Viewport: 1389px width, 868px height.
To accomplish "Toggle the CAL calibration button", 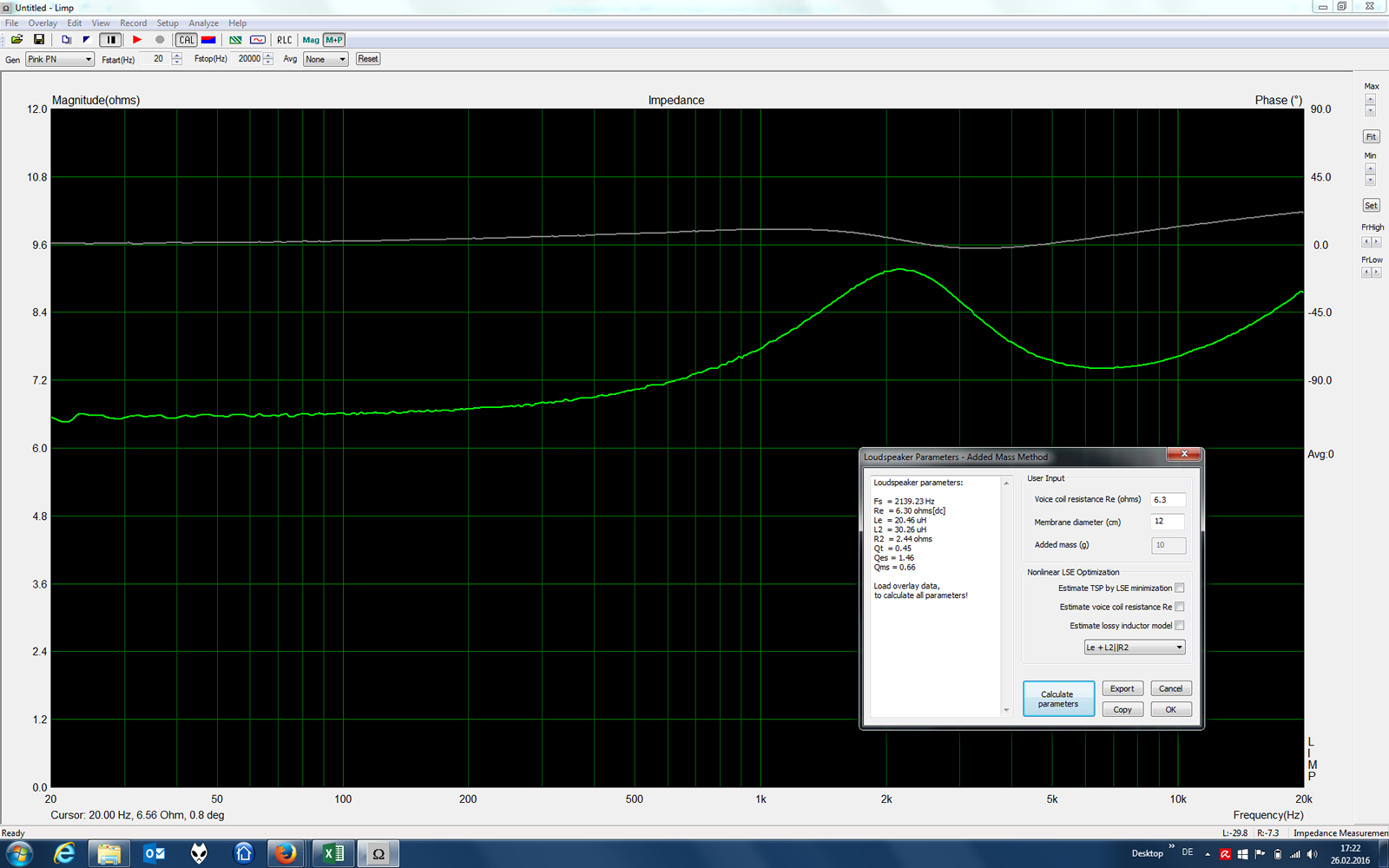I will click(187, 40).
